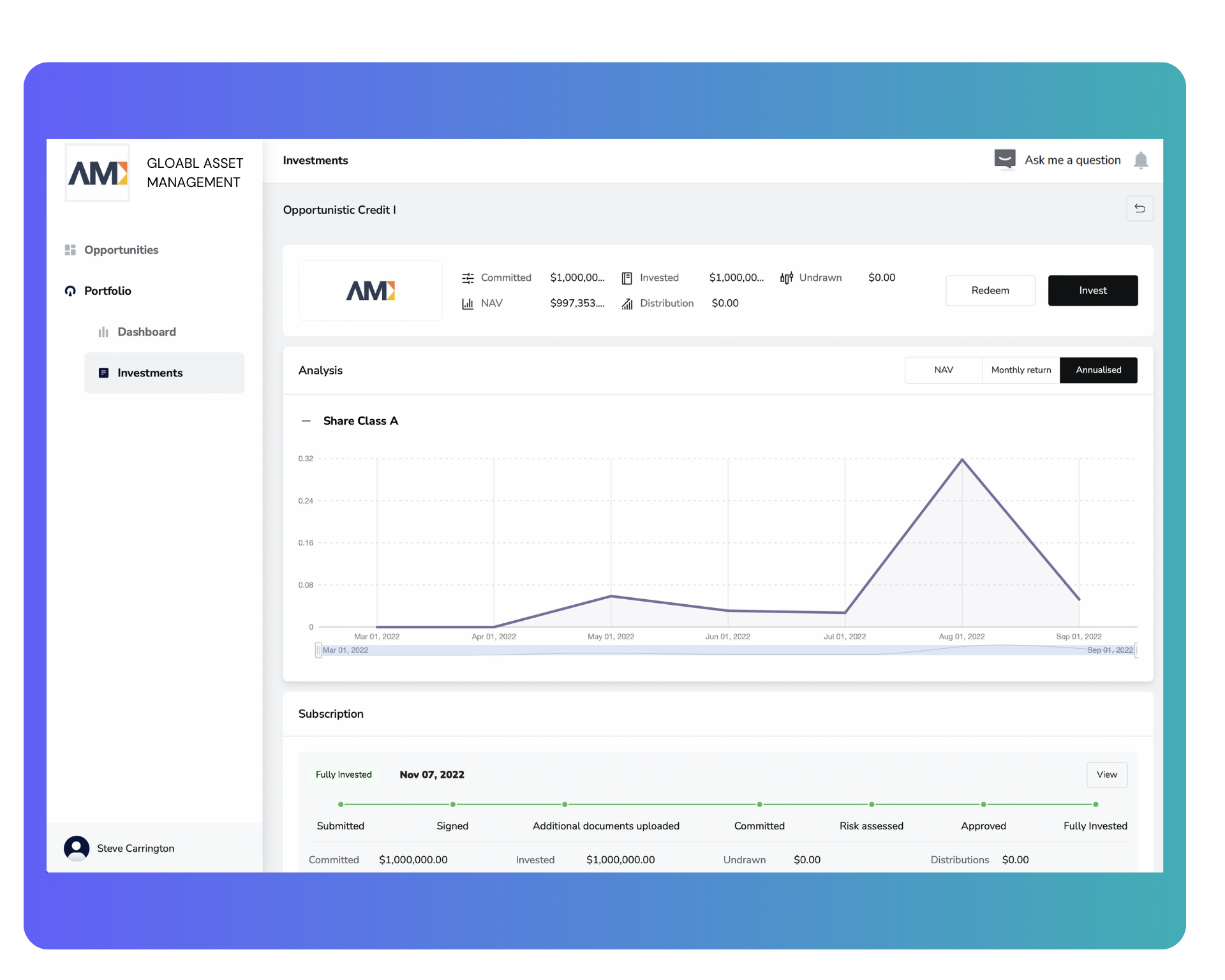Toggle the Annualised view button

pos(1099,370)
